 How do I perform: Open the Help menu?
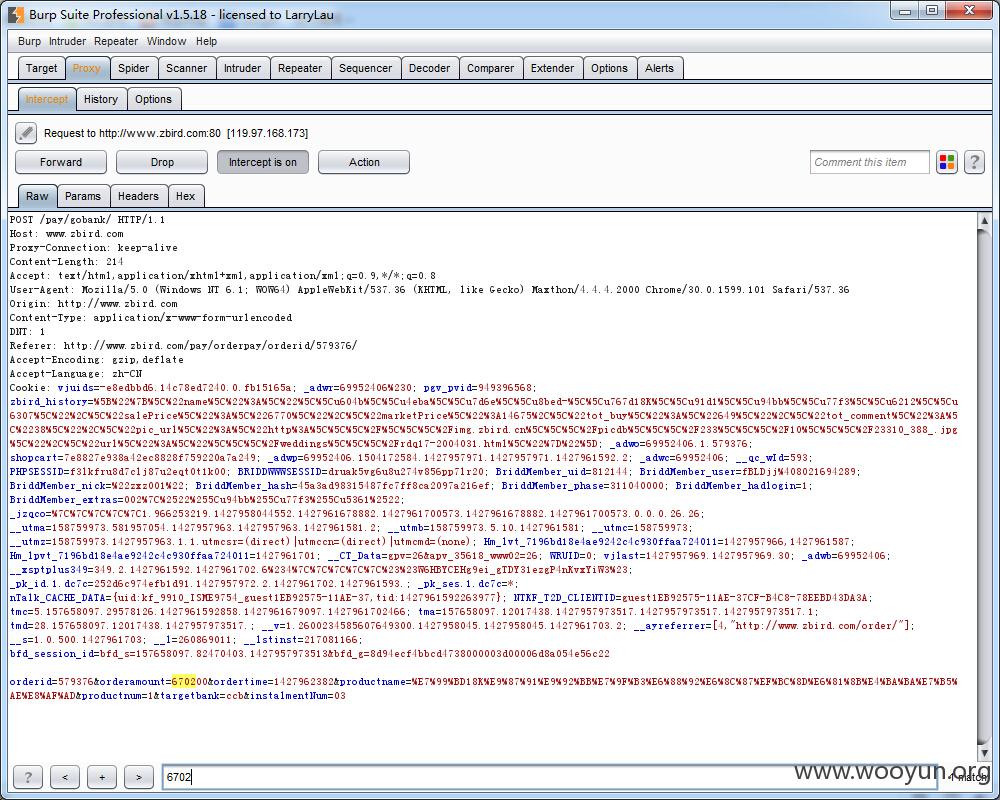pyautogui.click(x=207, y=41)
